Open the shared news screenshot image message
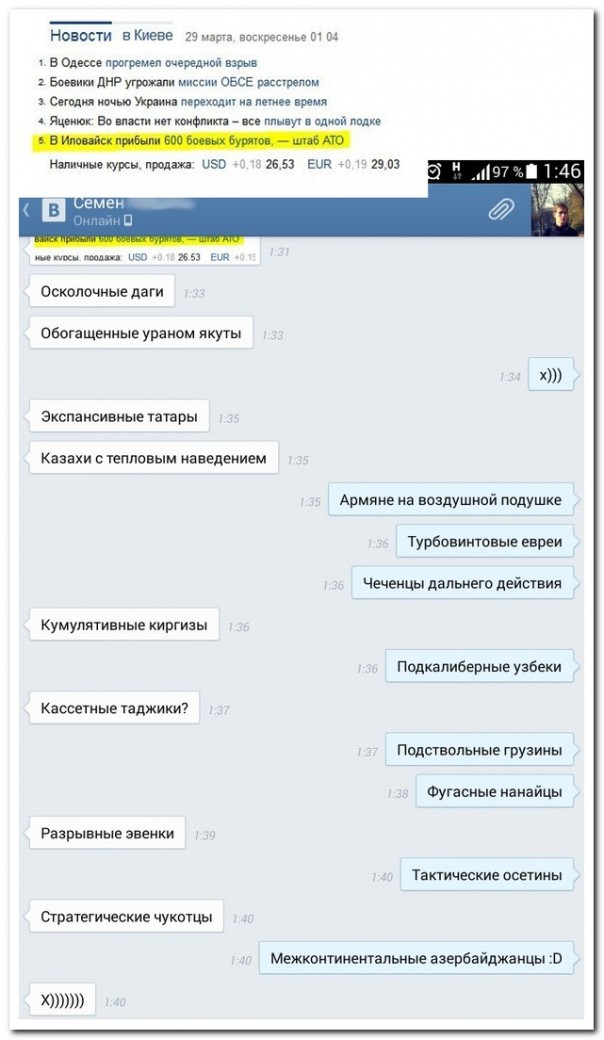This screenshot has width=604, height=1040. coord(145,249)
